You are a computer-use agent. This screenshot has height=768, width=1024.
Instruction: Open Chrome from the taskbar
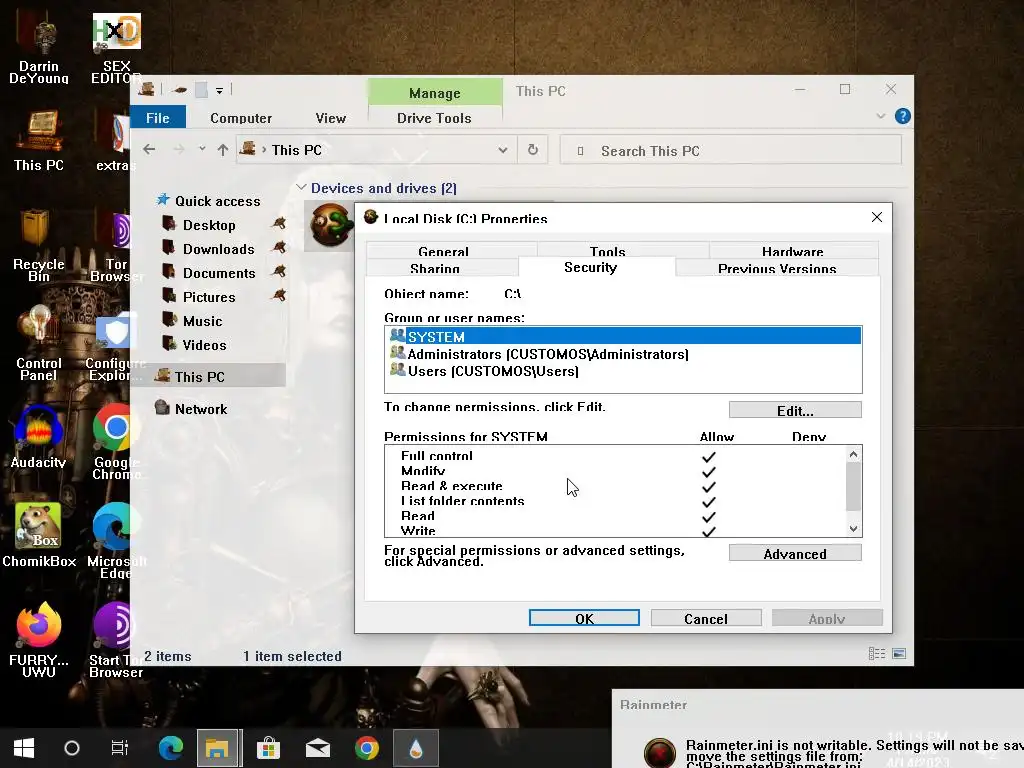click(x=366, y=748)
